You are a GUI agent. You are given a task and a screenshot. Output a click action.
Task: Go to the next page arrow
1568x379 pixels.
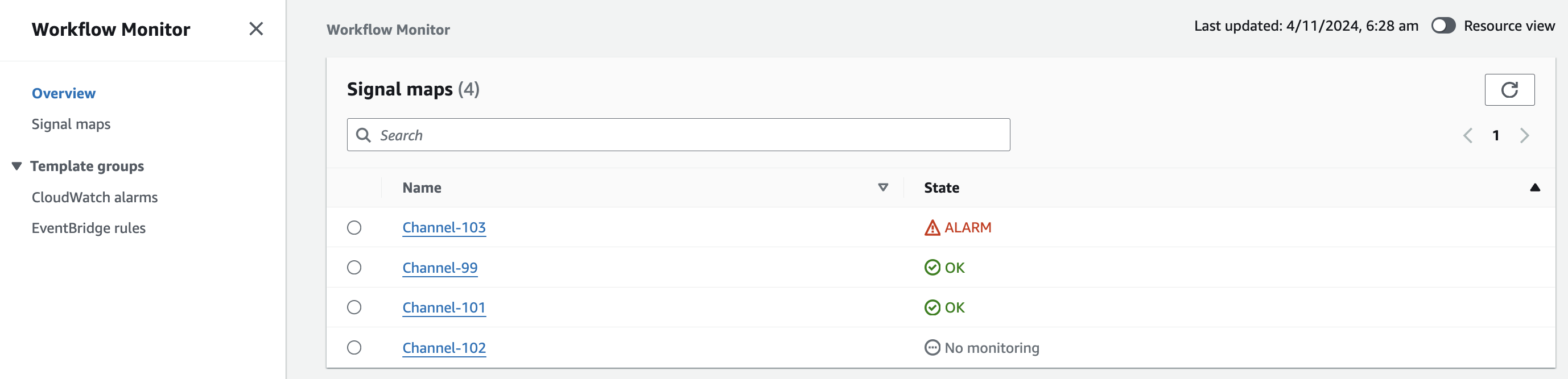tap(1524, 136)
